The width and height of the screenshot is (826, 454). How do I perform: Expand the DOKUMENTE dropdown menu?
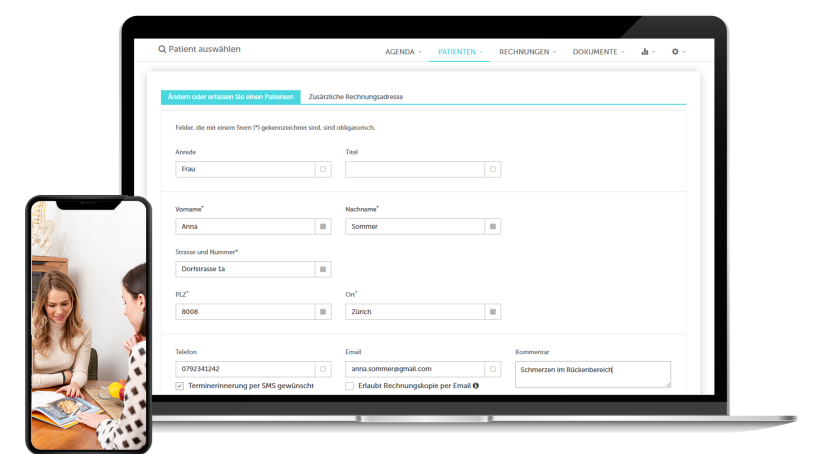coord(598,51)
